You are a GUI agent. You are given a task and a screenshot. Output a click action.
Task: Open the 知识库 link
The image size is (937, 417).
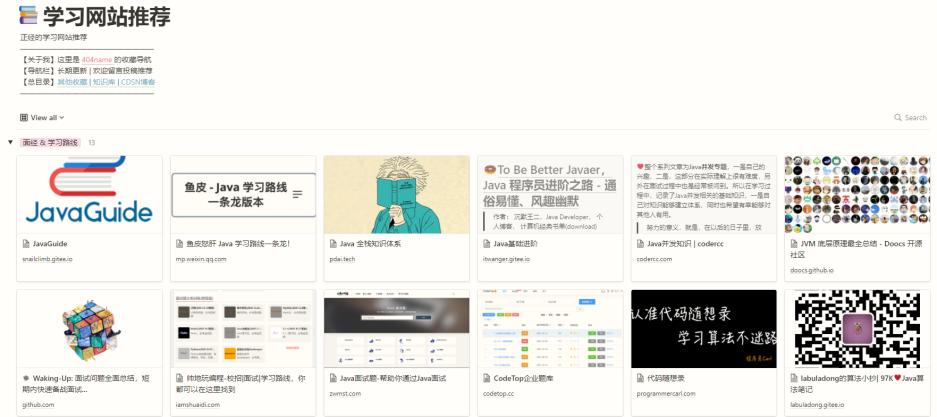(103, 82)
